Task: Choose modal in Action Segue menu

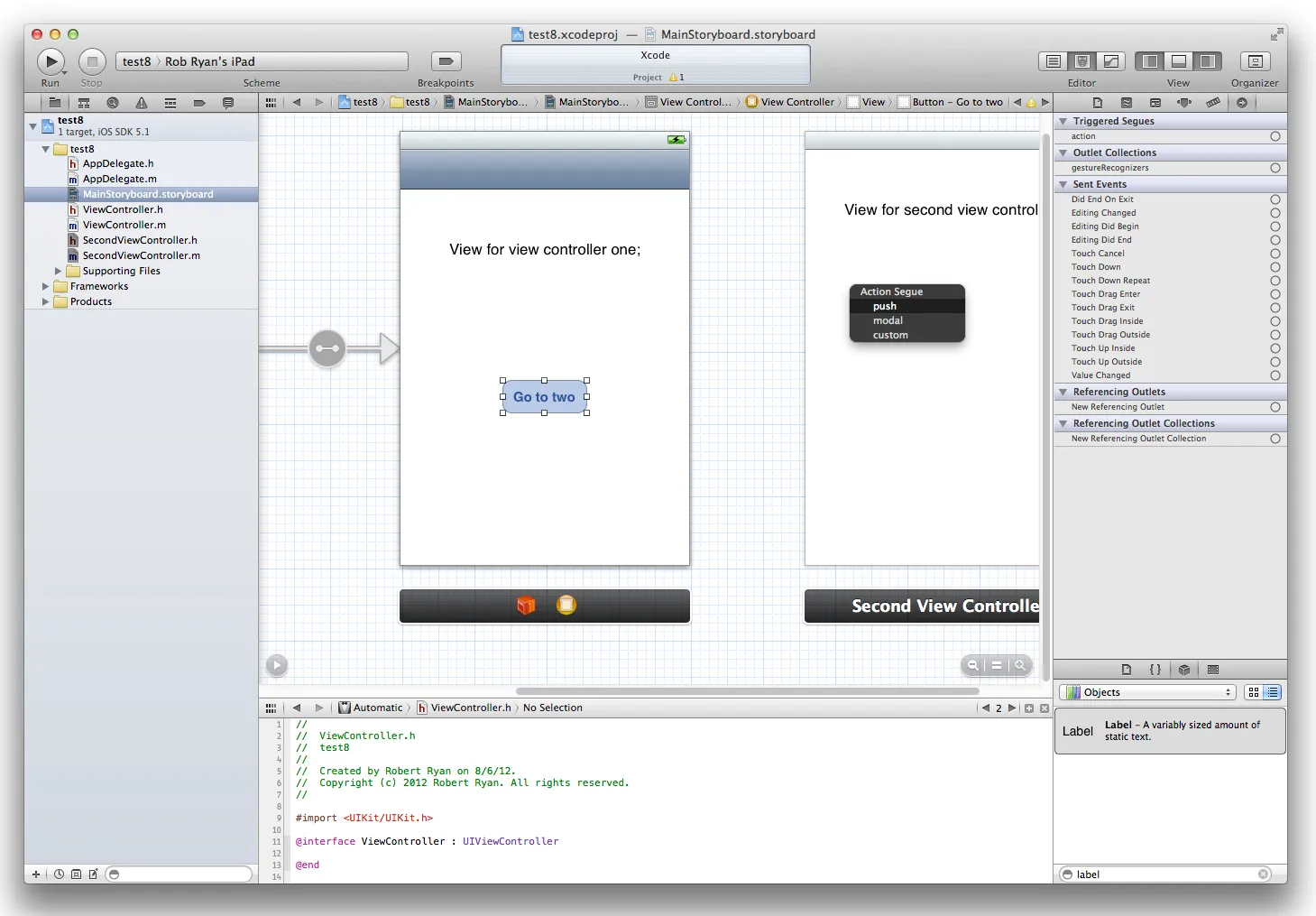Action: [x=907, y=320]
